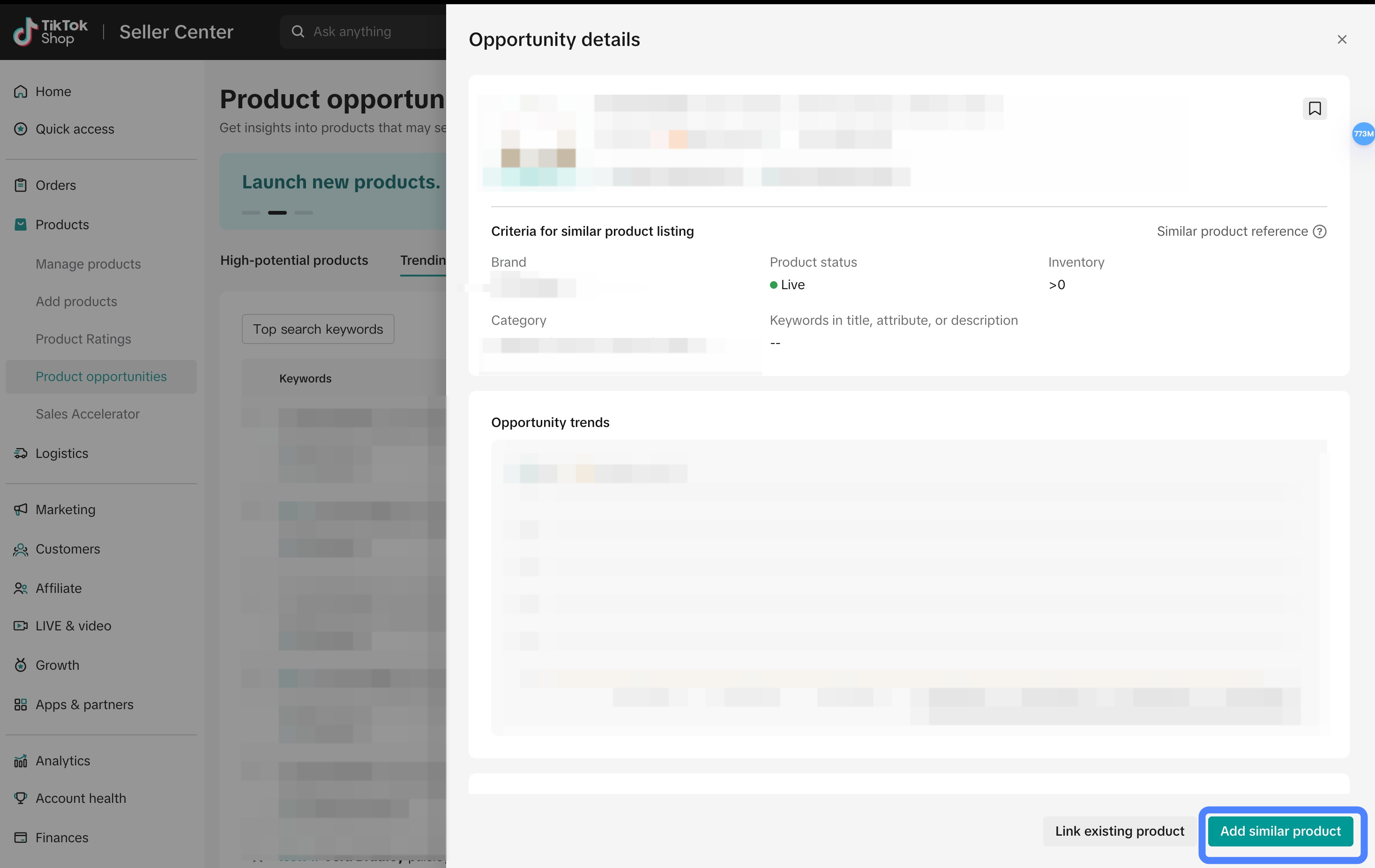Click the Similar product reference text
1375x868 pixels.
click(x=1232, y=231)
